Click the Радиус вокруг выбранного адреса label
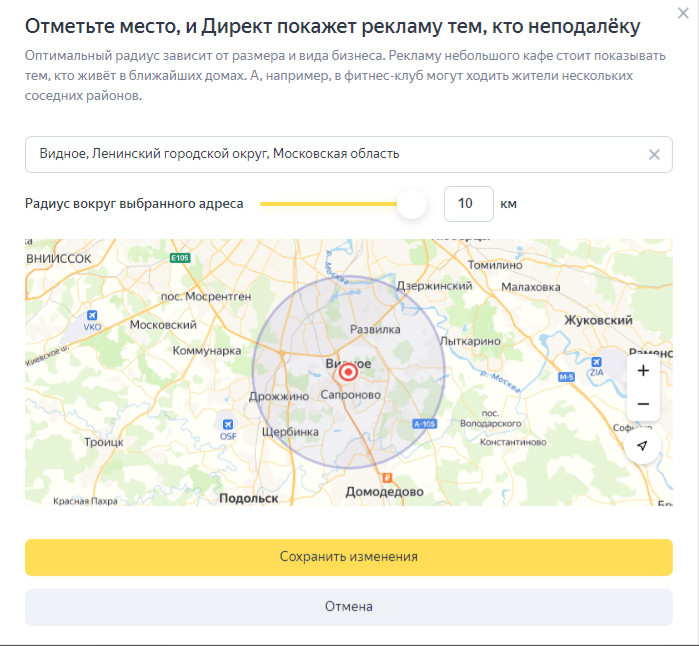 [x=134, y=204]
